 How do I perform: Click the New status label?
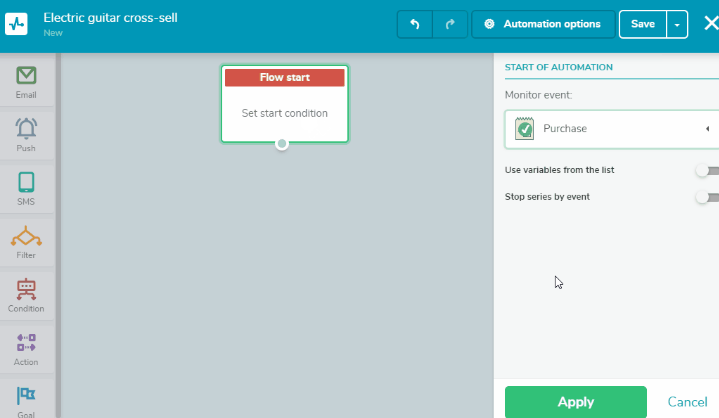[53, 33]
